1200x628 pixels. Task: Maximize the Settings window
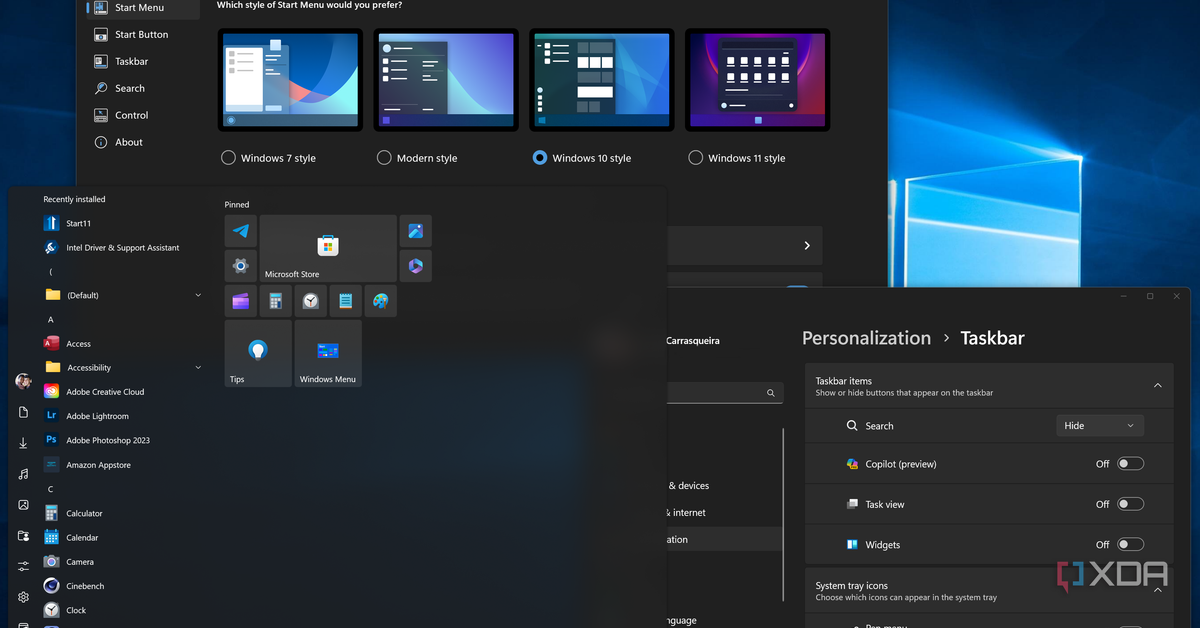pyautogui.click(x=1150, y=296)
